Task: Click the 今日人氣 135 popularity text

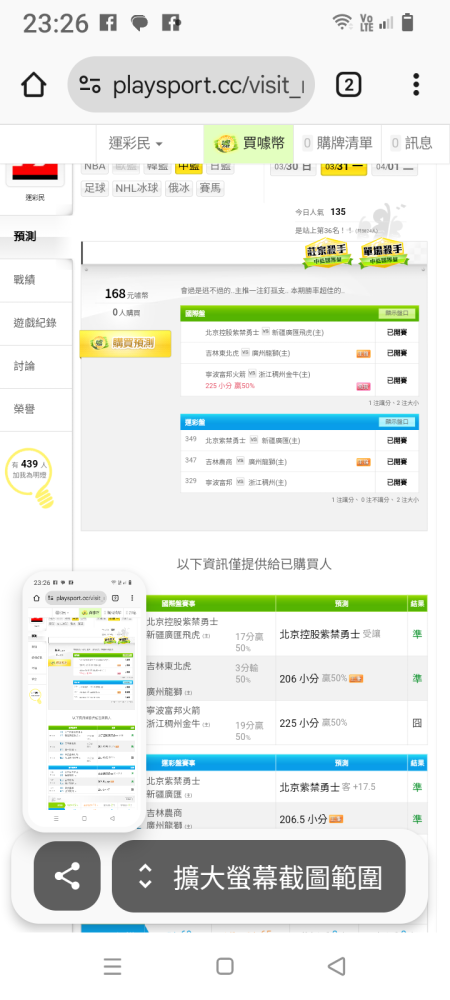Action: pos(320,212)
